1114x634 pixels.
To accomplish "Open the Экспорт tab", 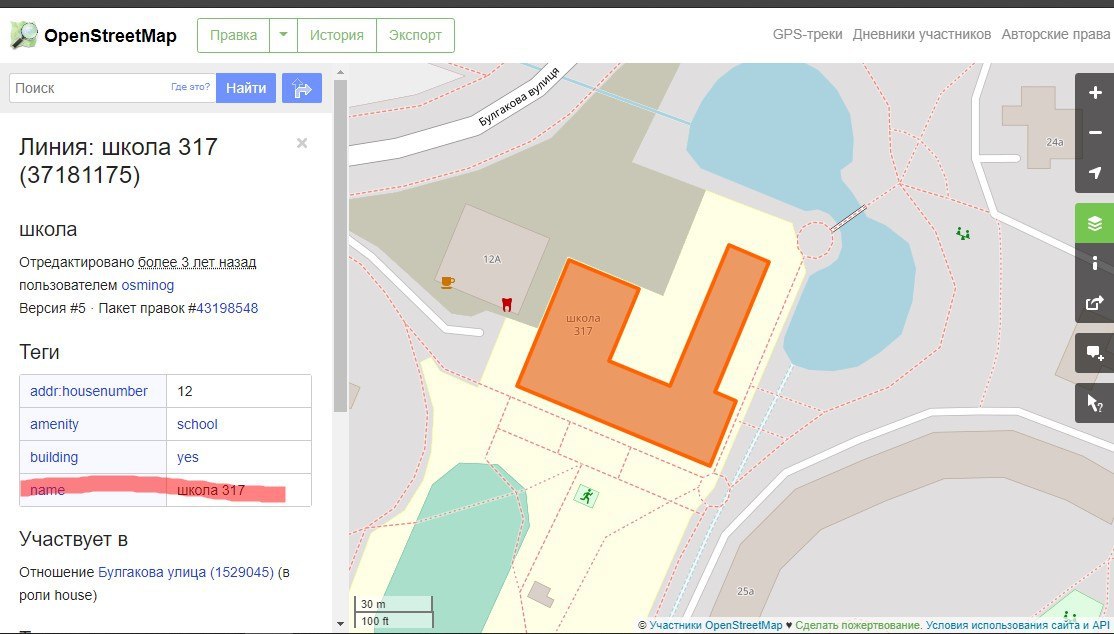I will point(415,35).
